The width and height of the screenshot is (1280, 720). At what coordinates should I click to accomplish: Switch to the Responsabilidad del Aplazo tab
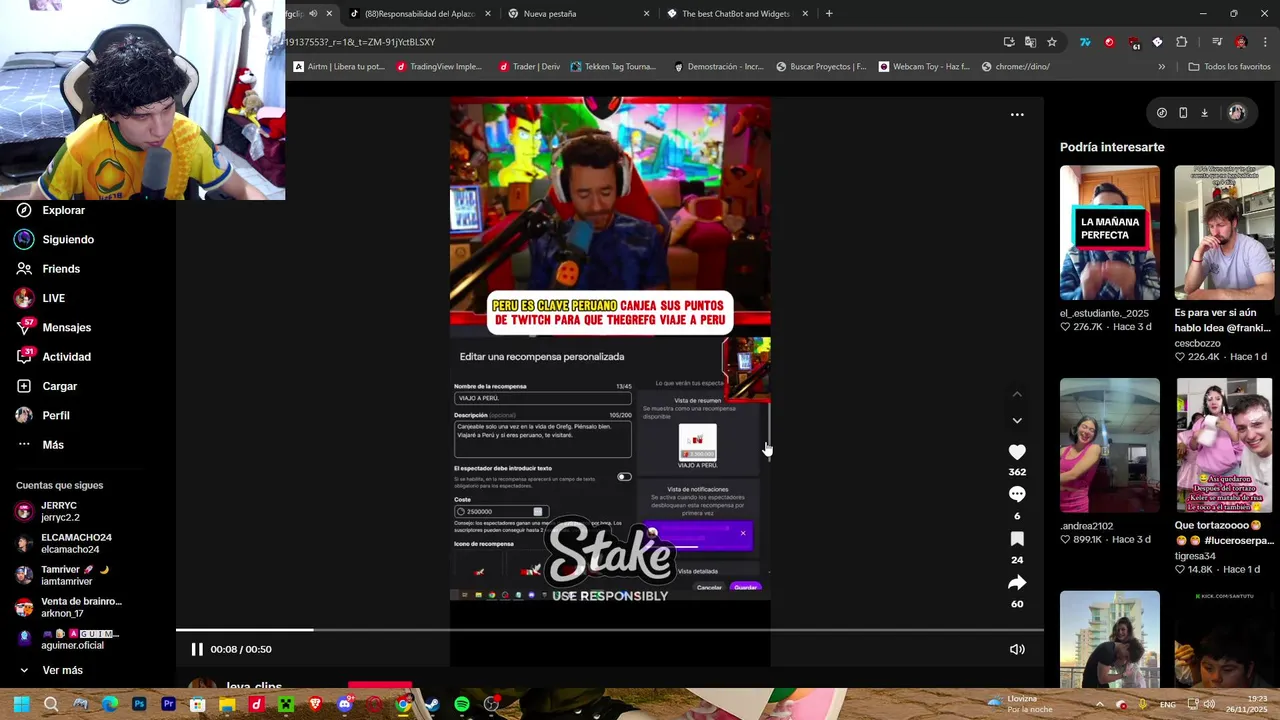[x=420, y=14]
